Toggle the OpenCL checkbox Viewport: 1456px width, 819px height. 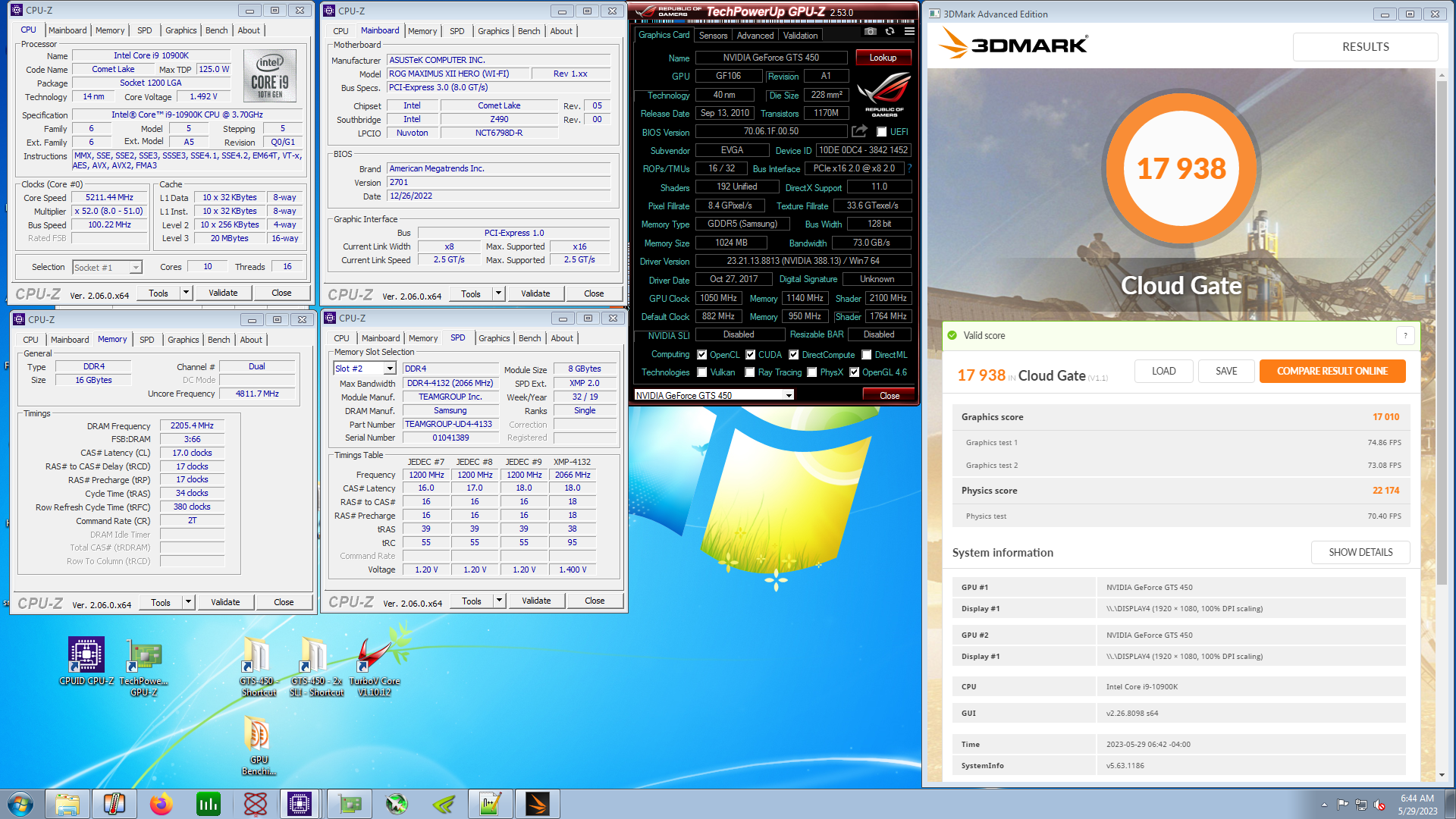click(x=701, y=354)
